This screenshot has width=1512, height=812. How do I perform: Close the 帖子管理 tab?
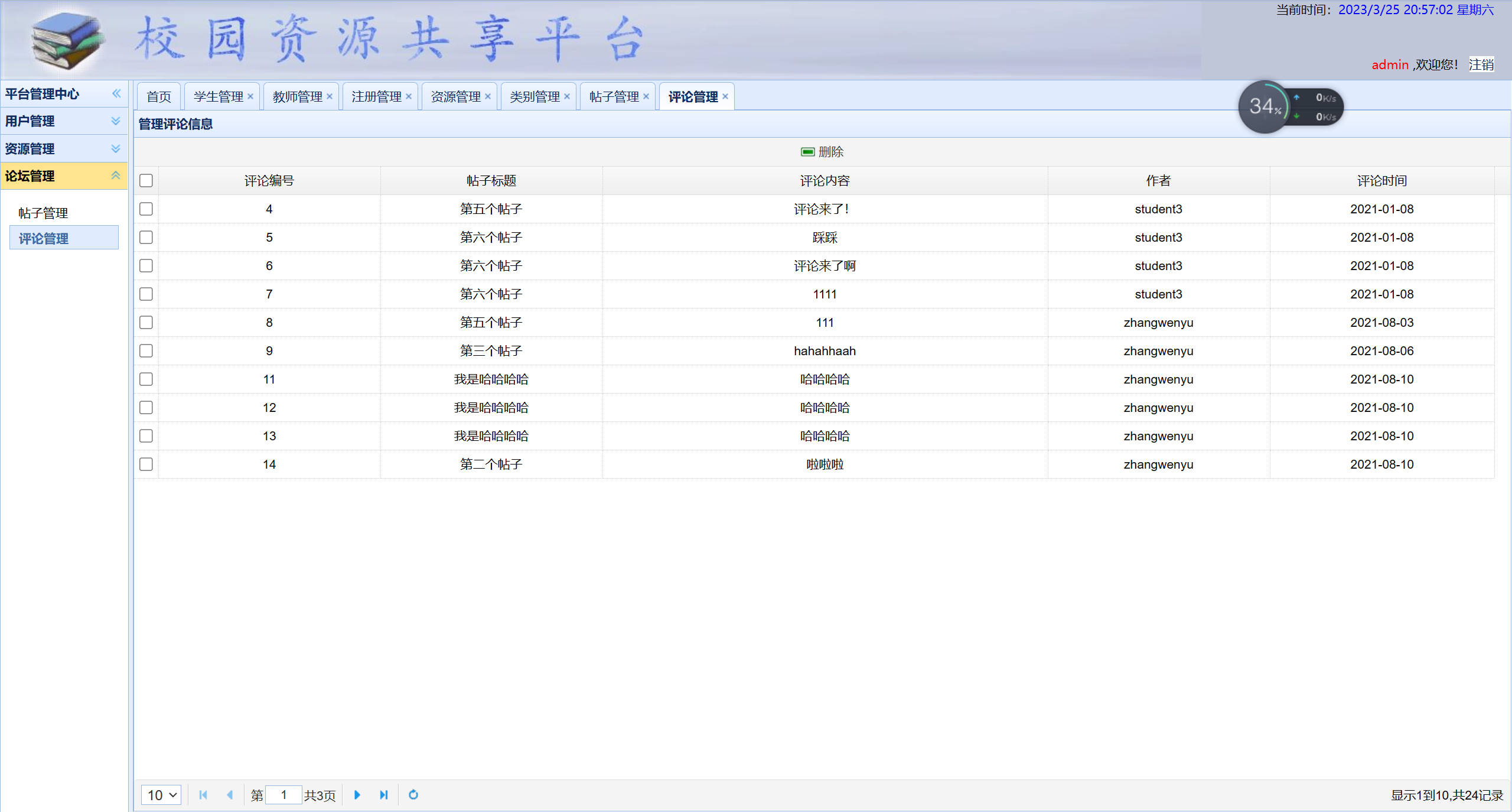pos(646,96)
